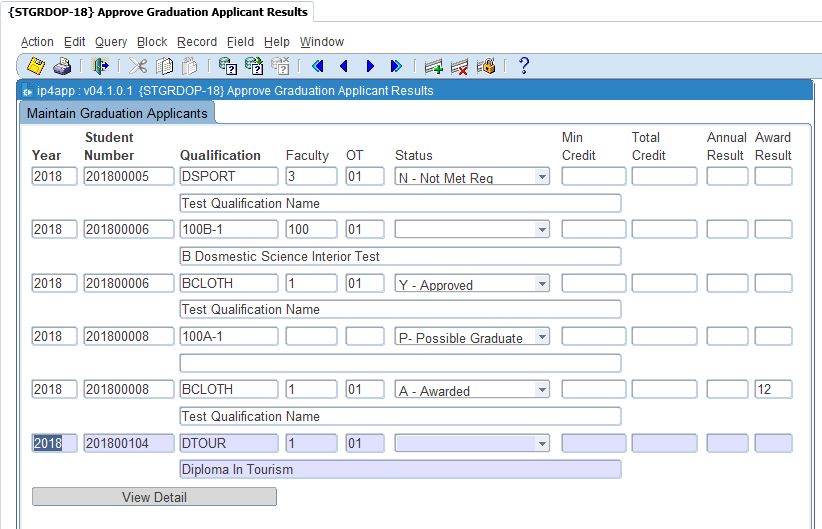Viewport: 822px width, 529px height.
Task: Click the Delete Record icon
Action: 460,66
